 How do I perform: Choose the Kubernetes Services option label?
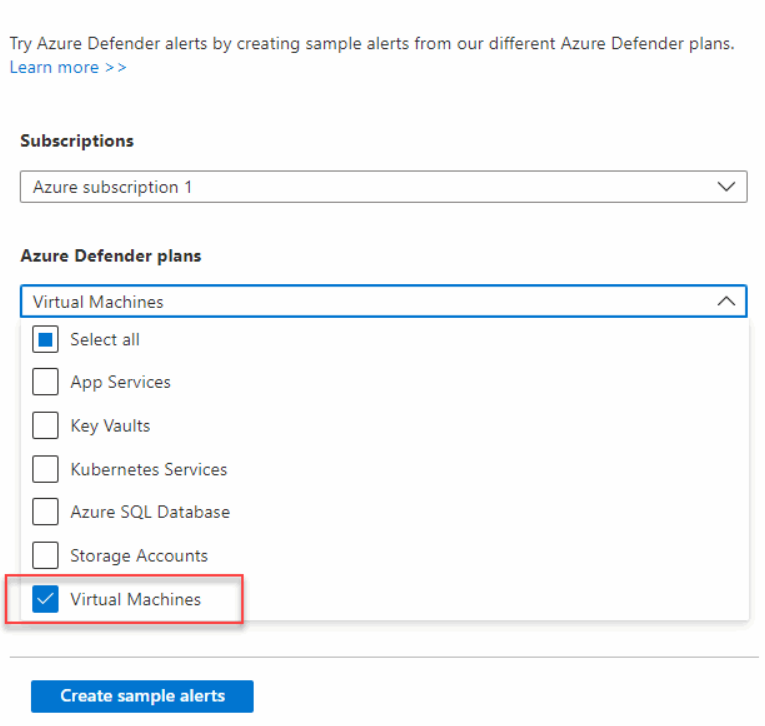[x=149, y=469]
